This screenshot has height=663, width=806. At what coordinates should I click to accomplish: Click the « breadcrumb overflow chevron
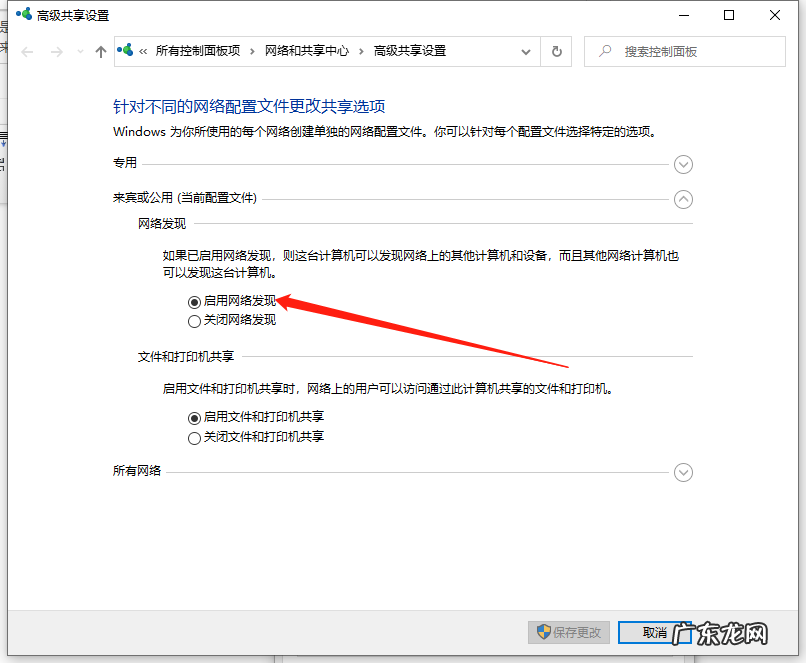(x=142, y=52)
